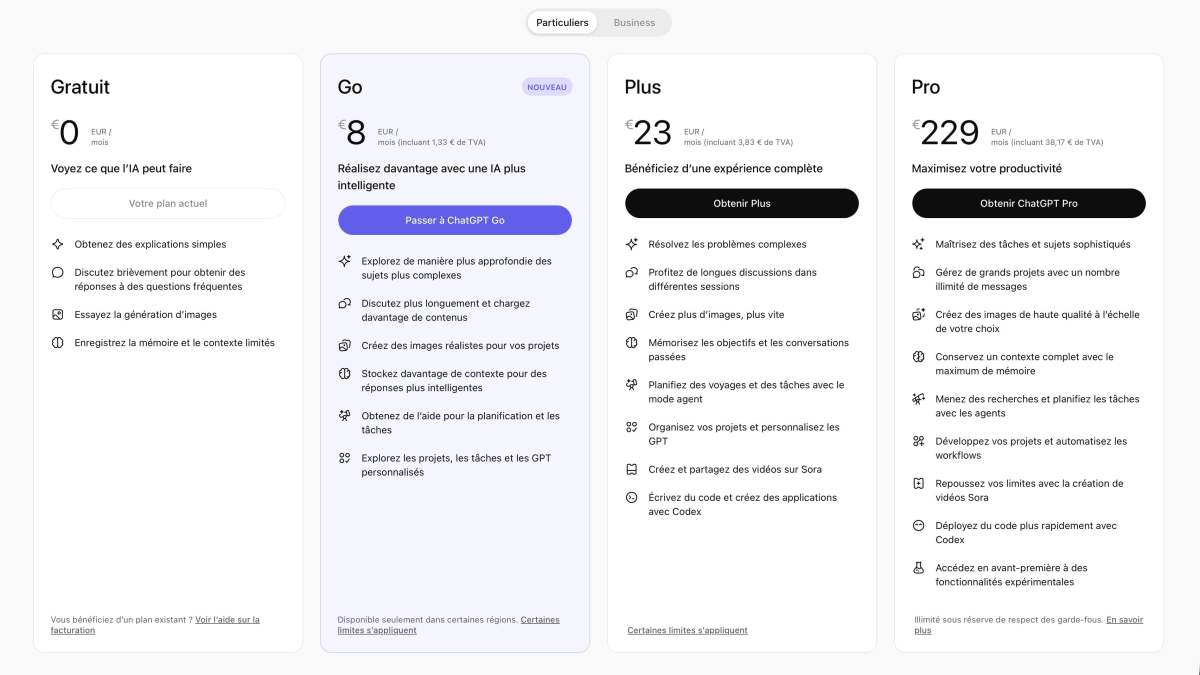Follow the Plus plan's Certaines limites s'appliquent link
This screenshot has width=1200, height=675.
(687, 630)
